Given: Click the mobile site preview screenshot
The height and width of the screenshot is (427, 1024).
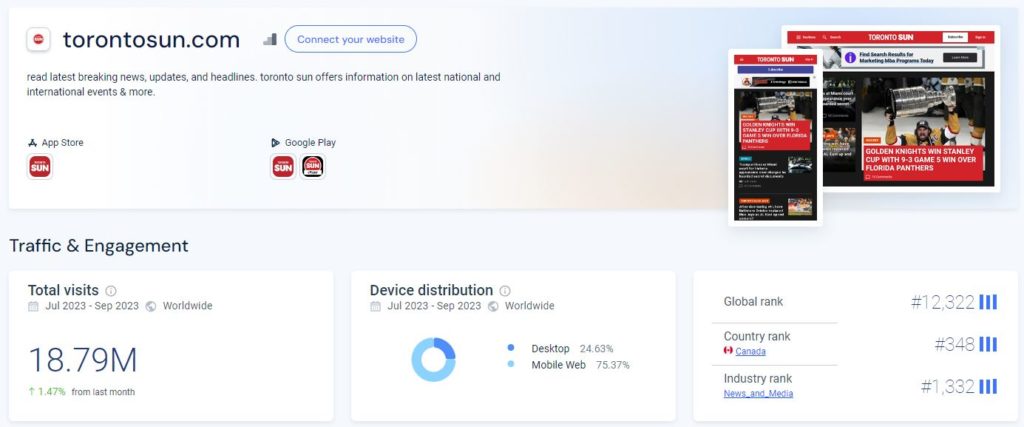Looking at the screenshot, I should pyautogui.click(x=775, y=137).
